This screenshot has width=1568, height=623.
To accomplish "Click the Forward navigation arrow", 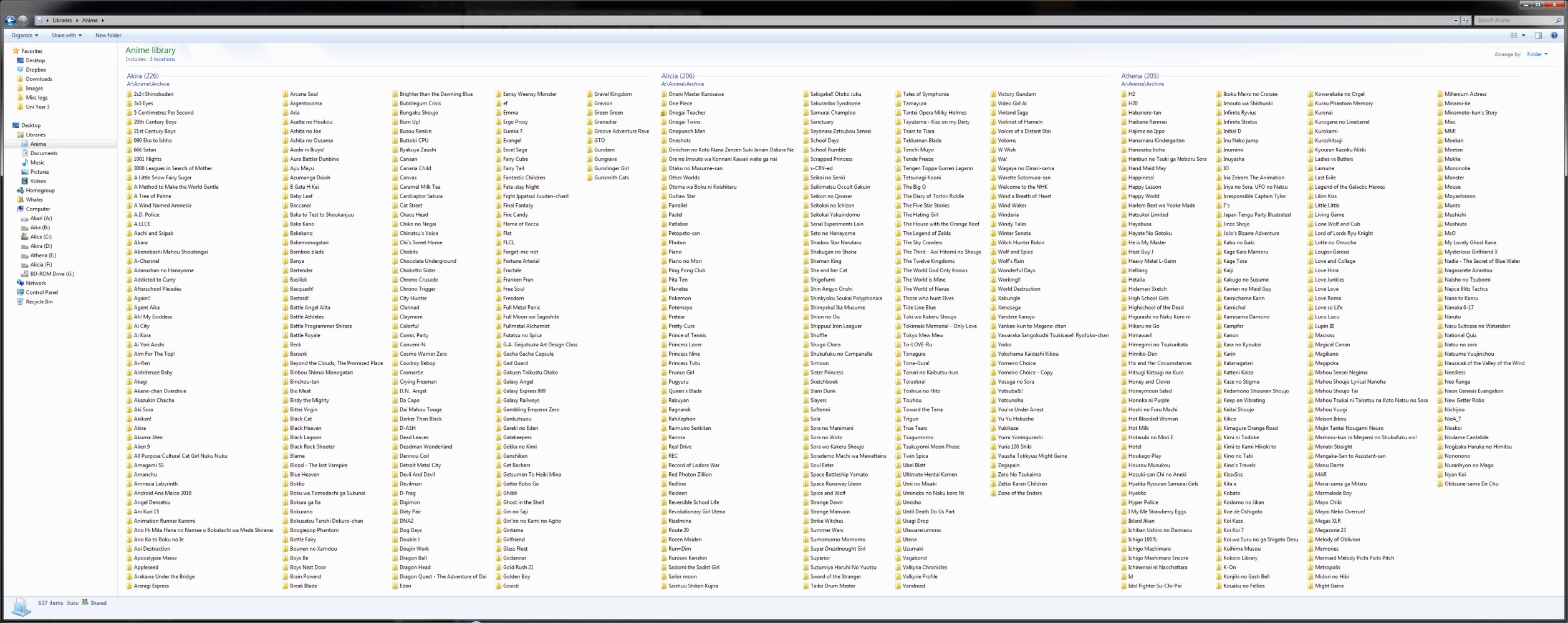I will [x=23, y=21].
